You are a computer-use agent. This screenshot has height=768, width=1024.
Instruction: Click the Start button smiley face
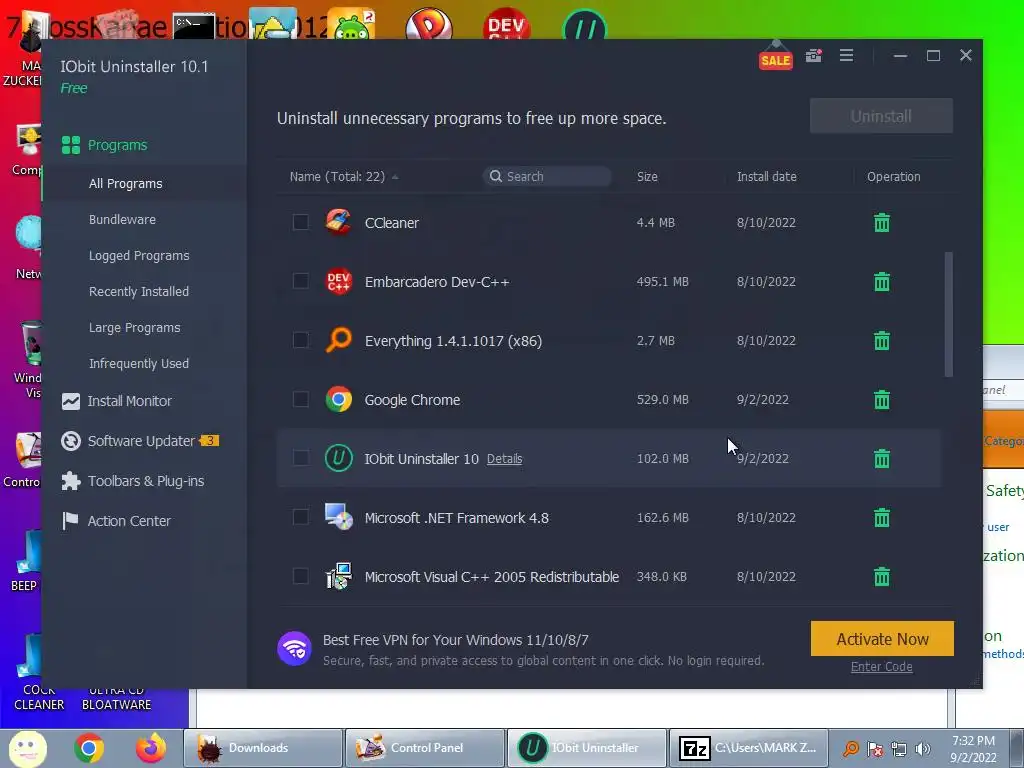coord(27,748)
